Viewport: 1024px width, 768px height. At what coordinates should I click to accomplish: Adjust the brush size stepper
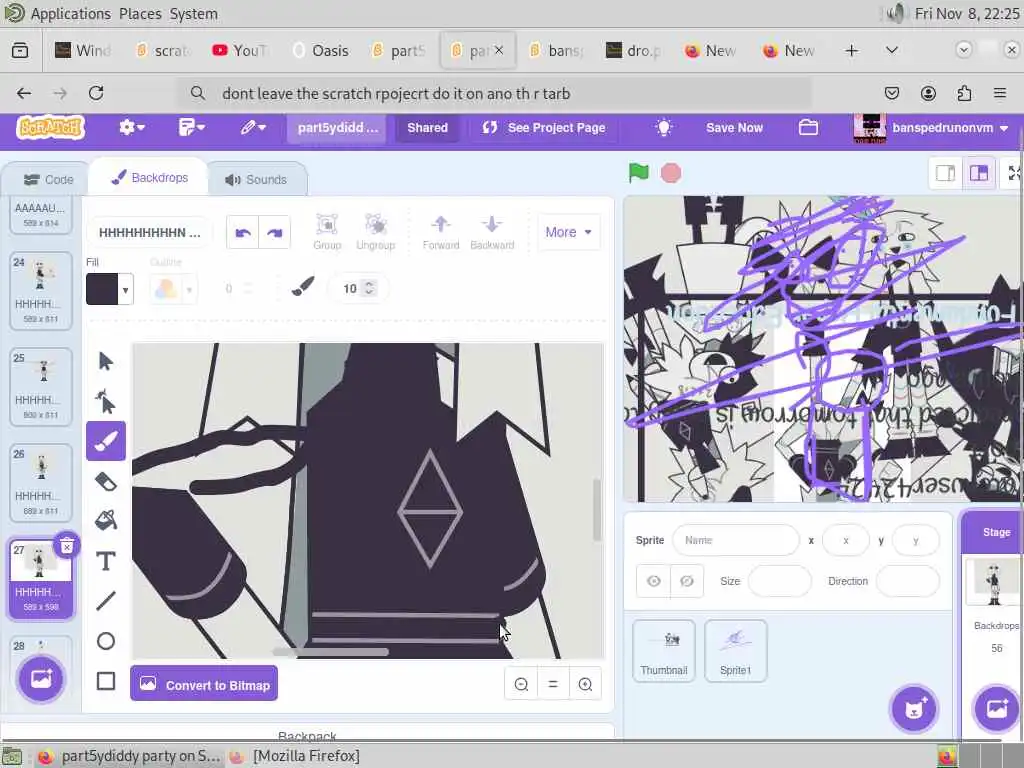[369, 288]
